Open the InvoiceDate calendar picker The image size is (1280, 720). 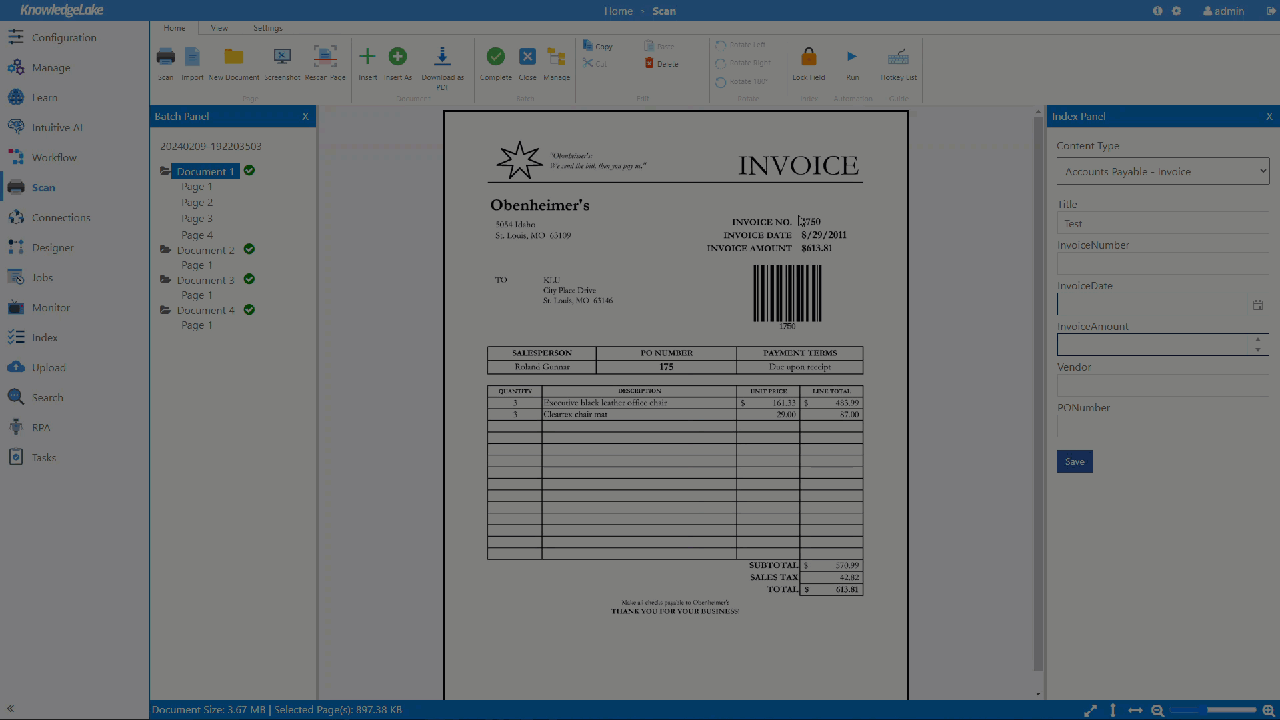click(1258, 304)
